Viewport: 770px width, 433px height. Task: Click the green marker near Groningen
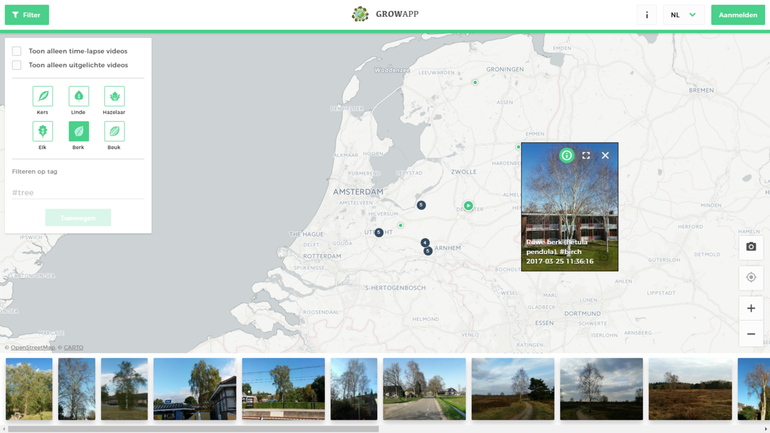(x=475, y=82)
